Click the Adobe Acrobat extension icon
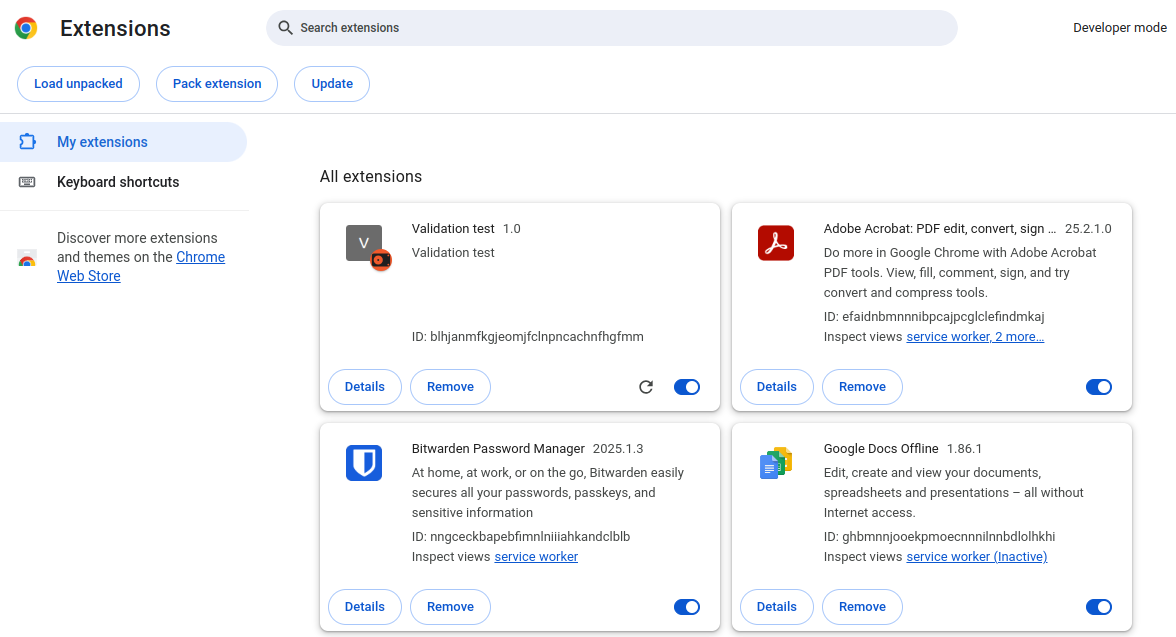The height and width of the screenshot is (637, 1176). pos(775,243)
